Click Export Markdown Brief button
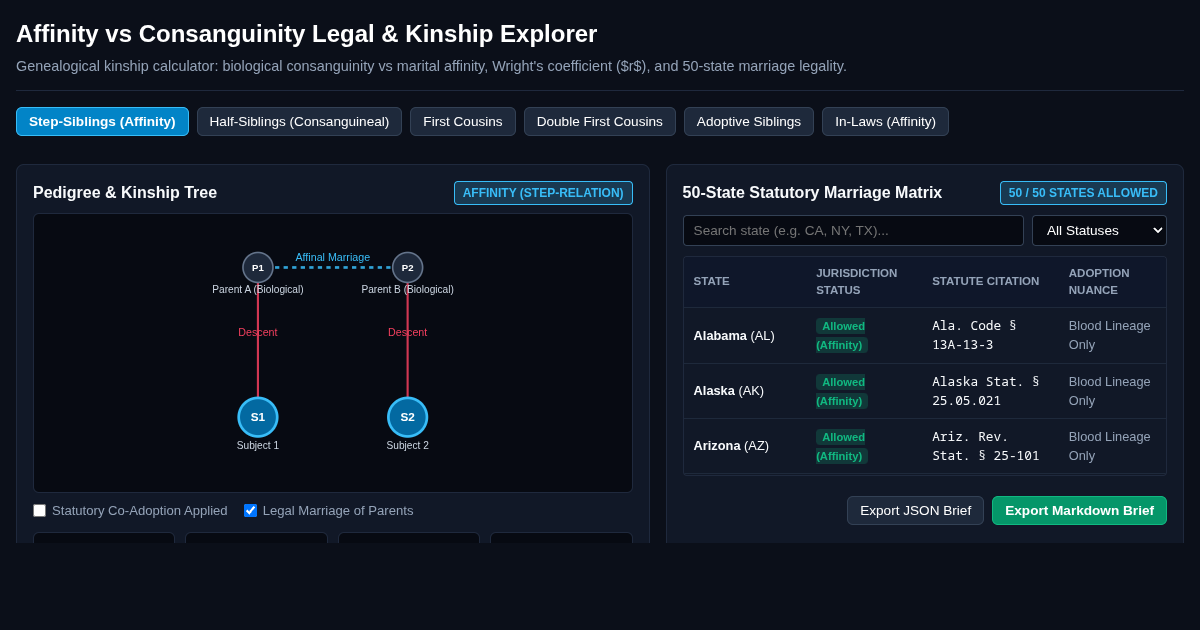Screen dimensions: 1200x630 click(1079, 510)
